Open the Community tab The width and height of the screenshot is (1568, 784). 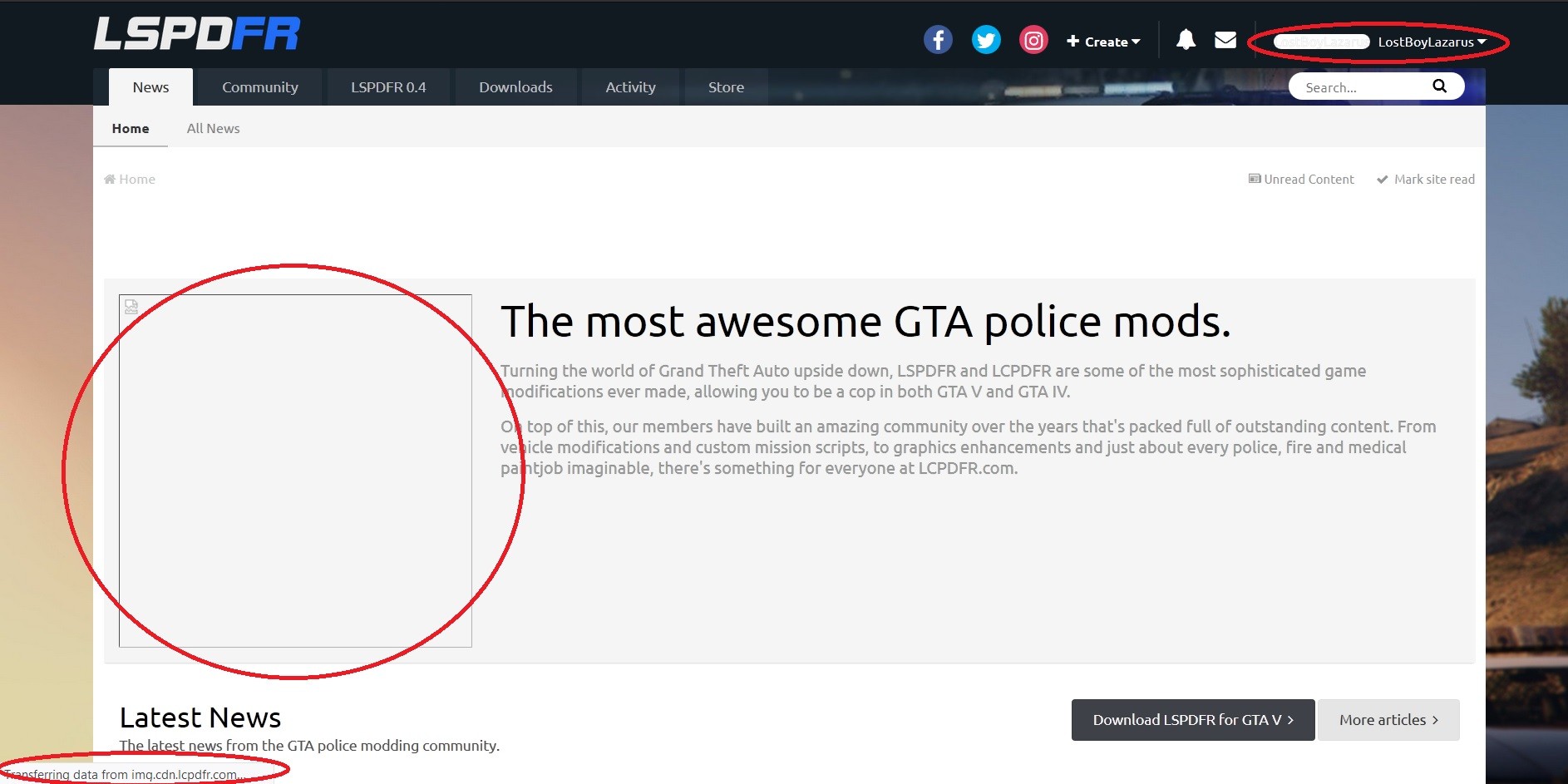(x=260, y=87)
